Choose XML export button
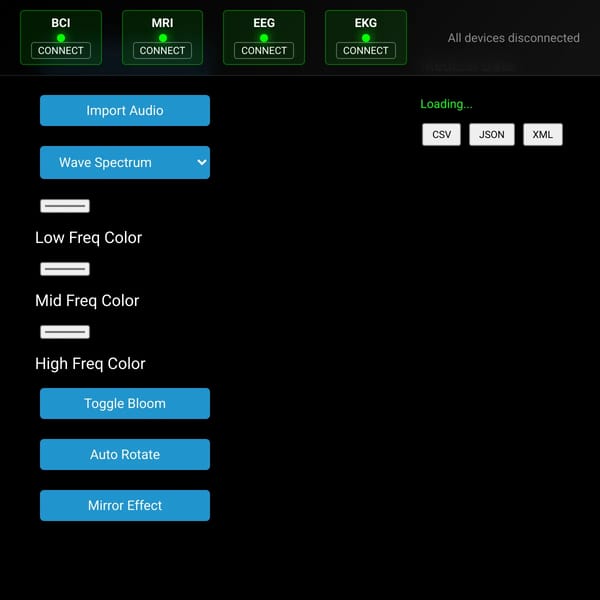 (543, 134)
